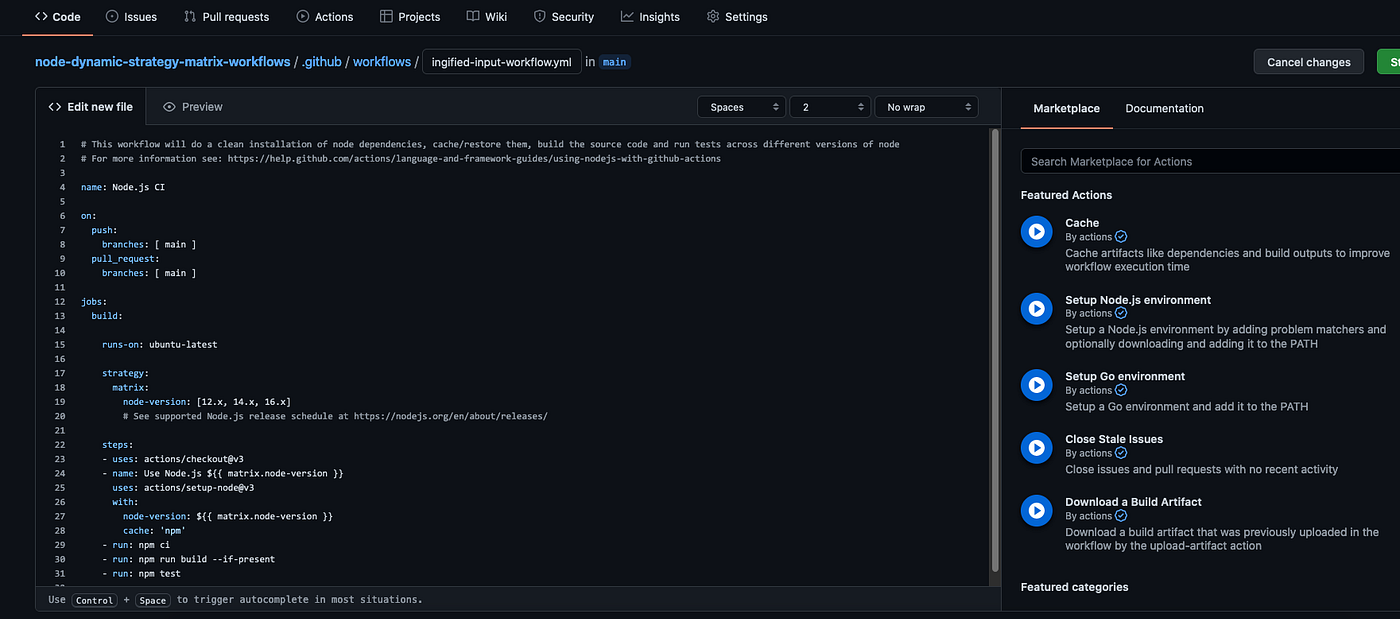Screen dimensions: 1400x619
Task: Edit the workflow file name field
Action: click(x=502, y=62)
